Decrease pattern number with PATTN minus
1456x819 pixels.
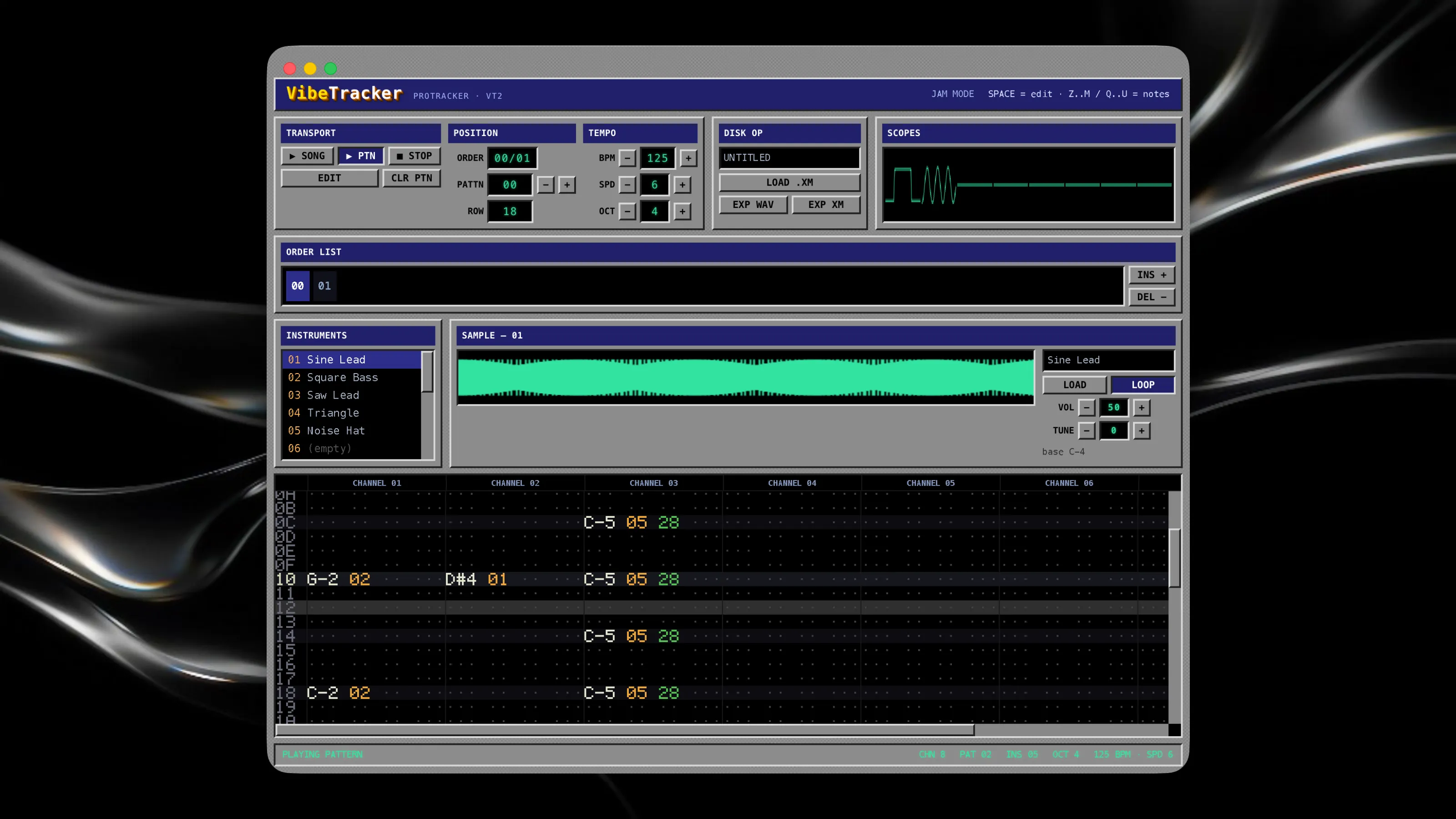click(x=546, y=185)
